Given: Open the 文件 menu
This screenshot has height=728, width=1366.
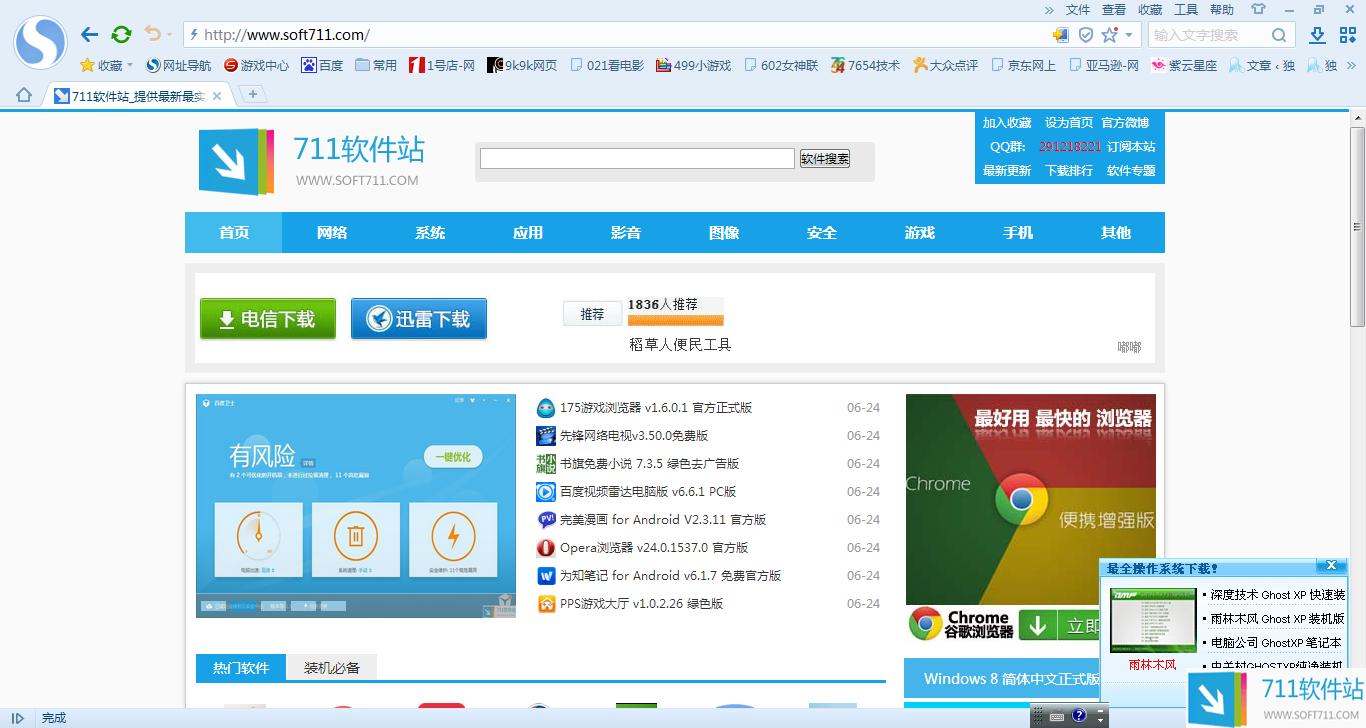Looking at the screenshot, I should tap(1078, 9).
